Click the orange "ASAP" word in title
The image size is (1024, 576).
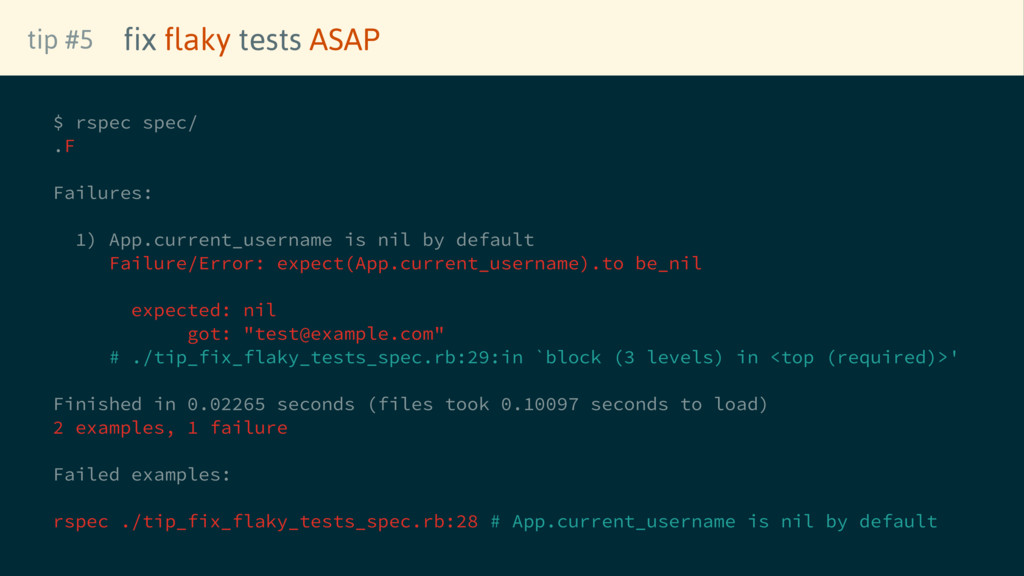point(344,39)
